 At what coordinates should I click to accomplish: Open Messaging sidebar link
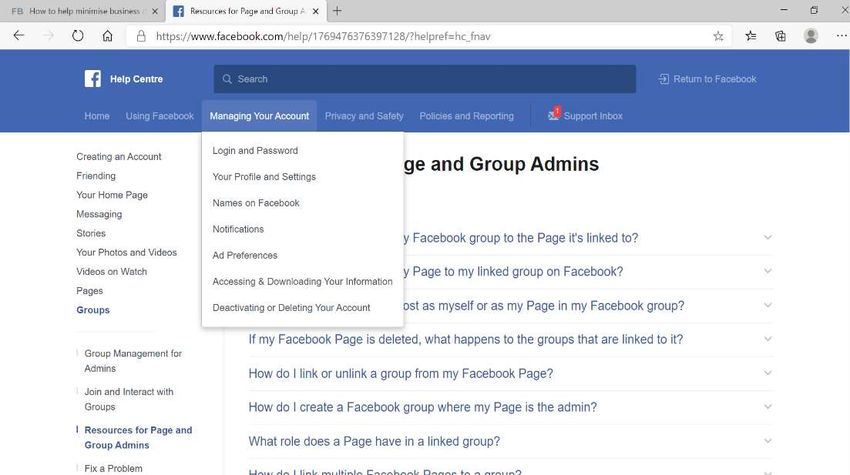[x=99, y=214]
